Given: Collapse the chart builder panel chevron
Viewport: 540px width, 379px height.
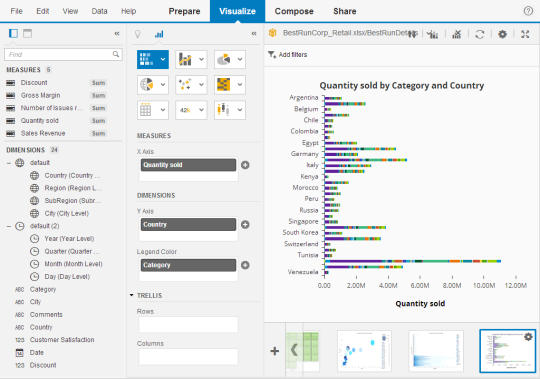Looking at the screenshot, I should coord(254,33).
